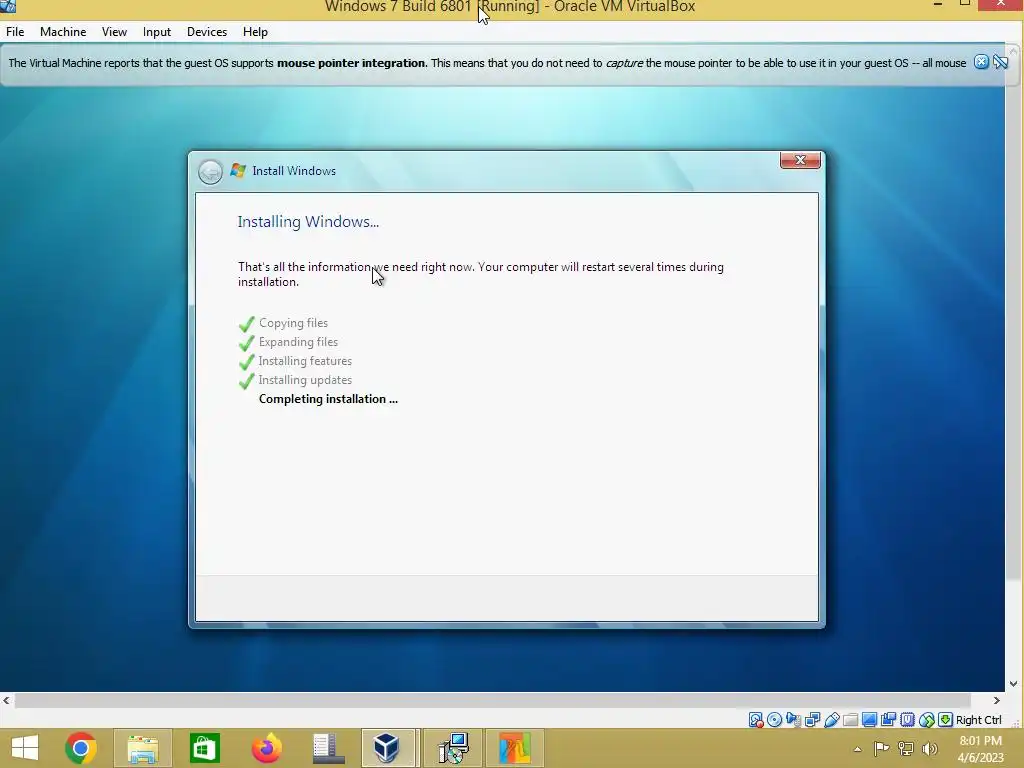This screenshot has height=768, width=1024.
Task: Open the Action Center flag tray icon
Action: coord(881,748)
